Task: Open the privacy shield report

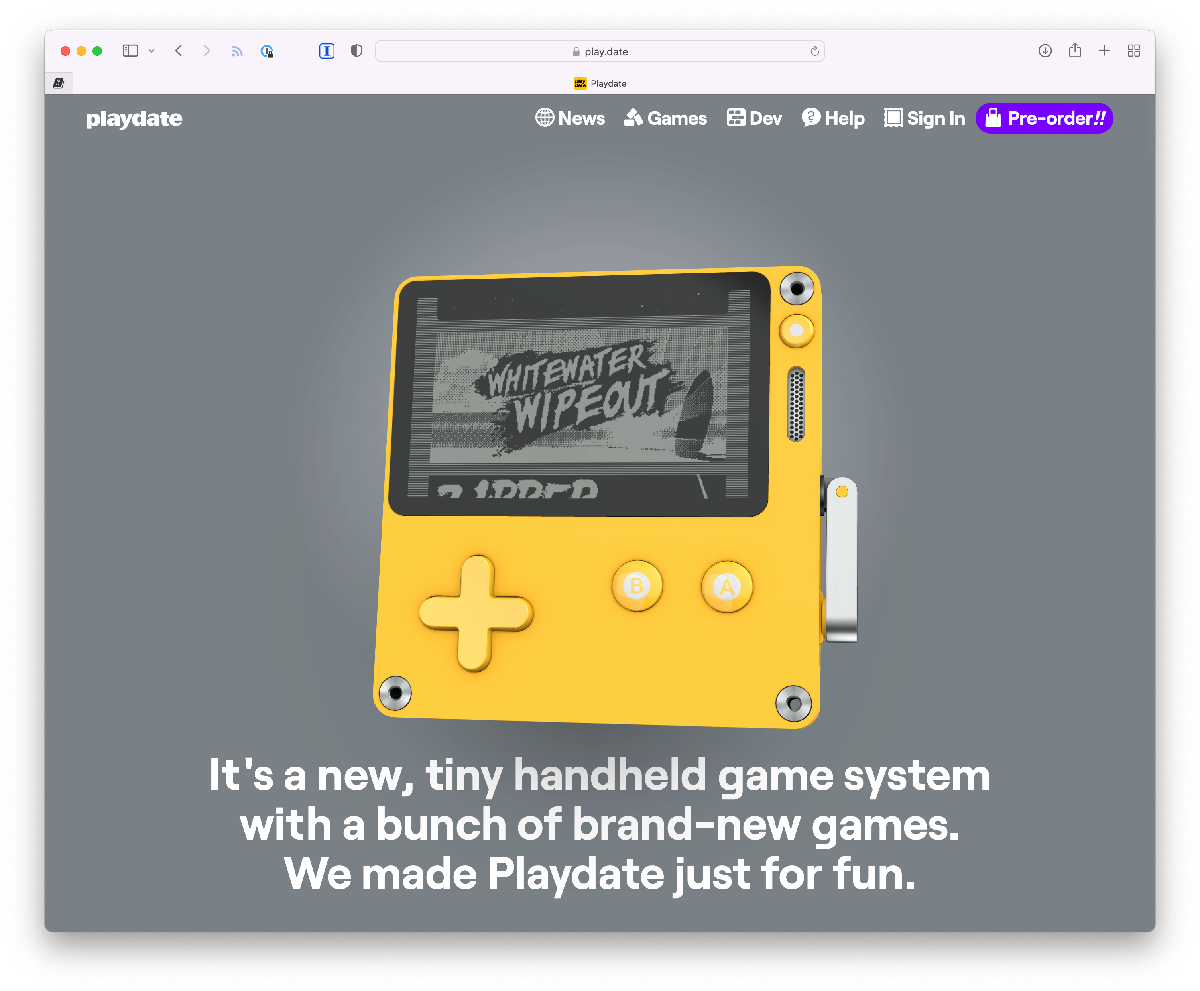Action: pos(356,51)
